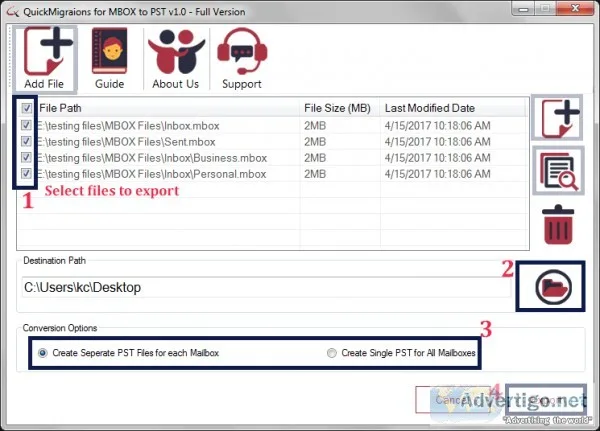Click the 2MB size of Inbox.mbox
This screenshot has width=600, height=431.
click(315, 126)
